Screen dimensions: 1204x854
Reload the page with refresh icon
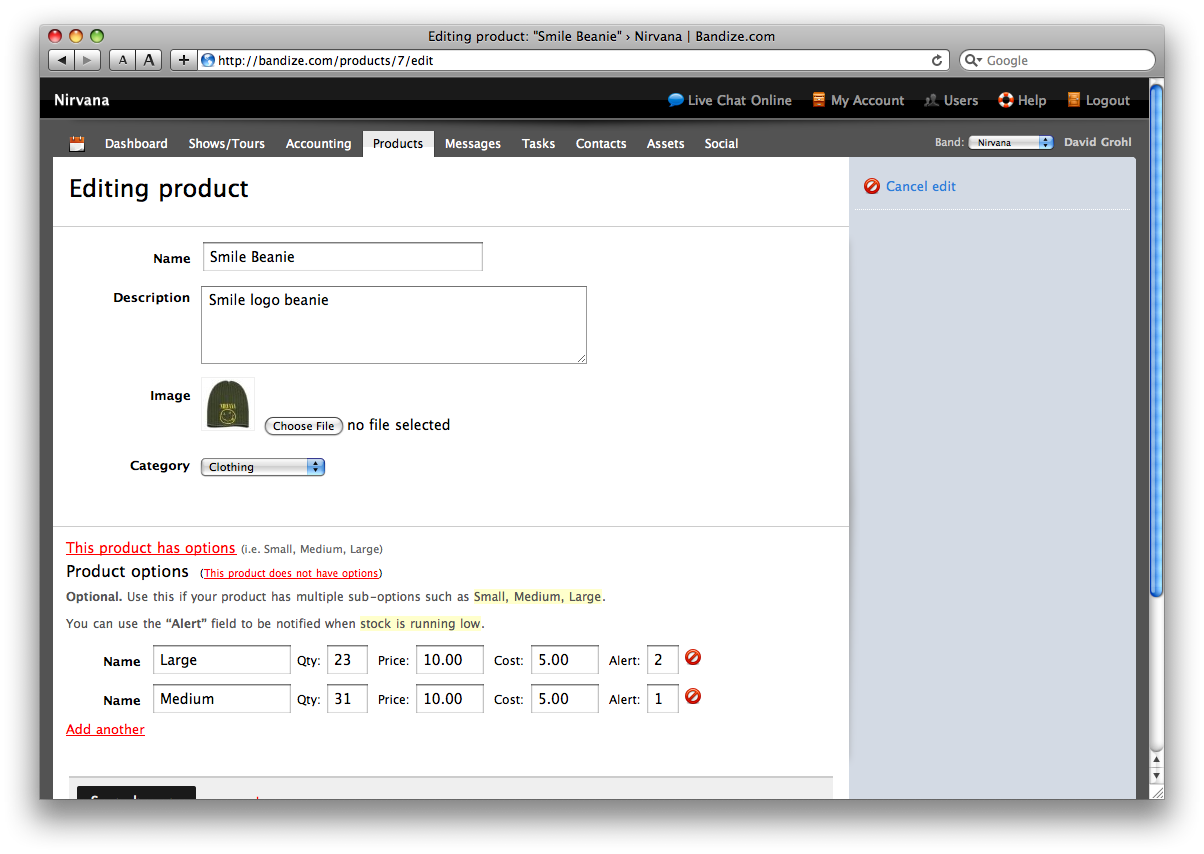937,60
